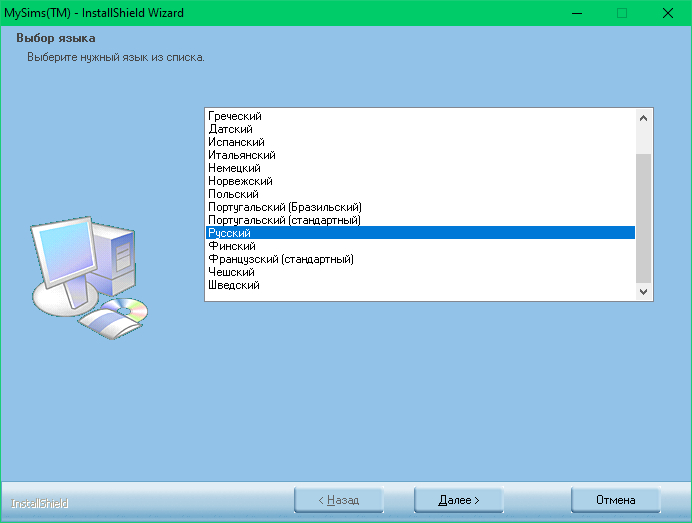This screenshot has height=523, width=692.
Task: Select Датский in the language list
Action: pos(421,129)
